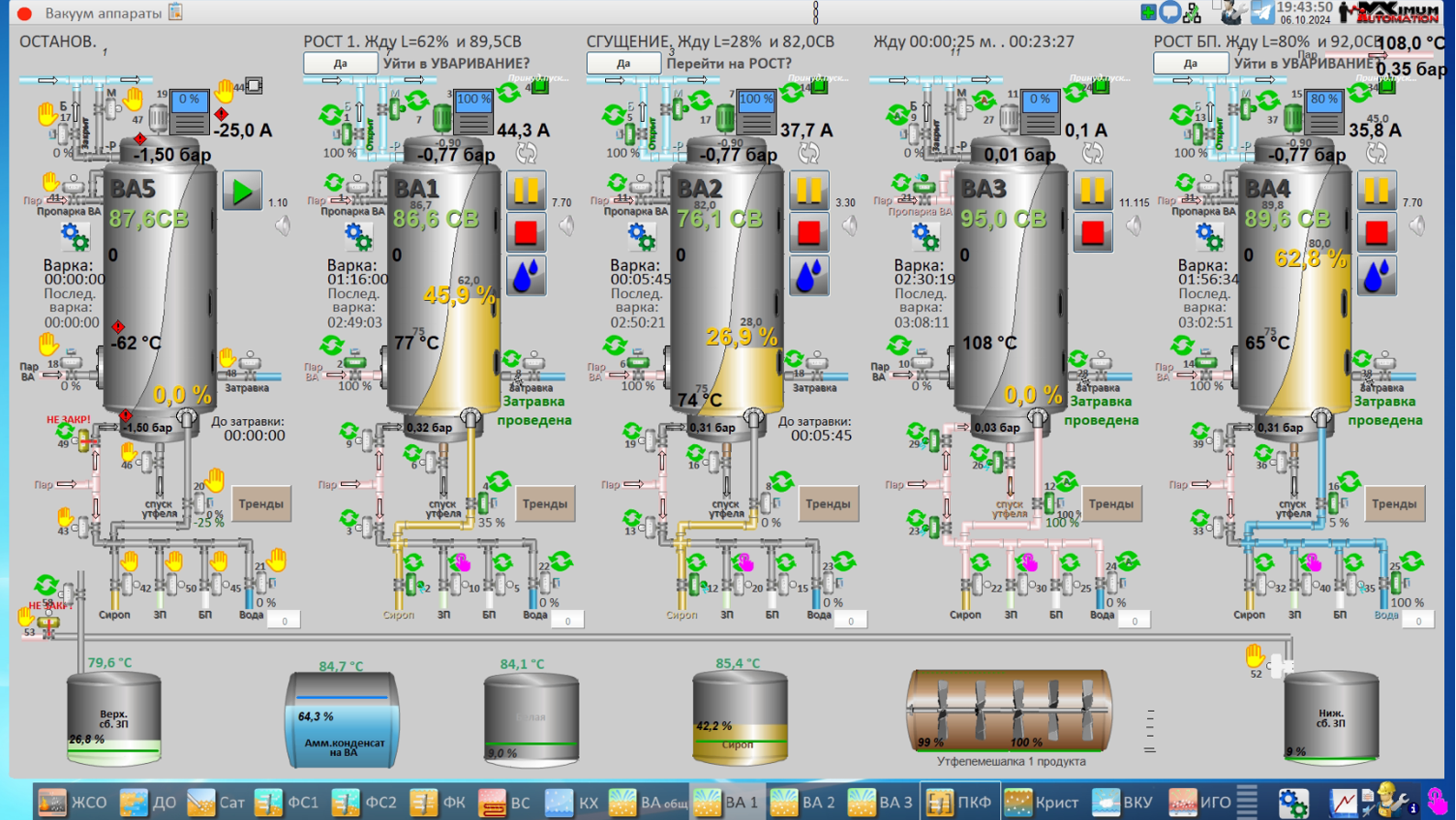This screenshot has width=1456, height=820.
Task: Switch to the КХ screen tab
Action: tap(572, 803)
